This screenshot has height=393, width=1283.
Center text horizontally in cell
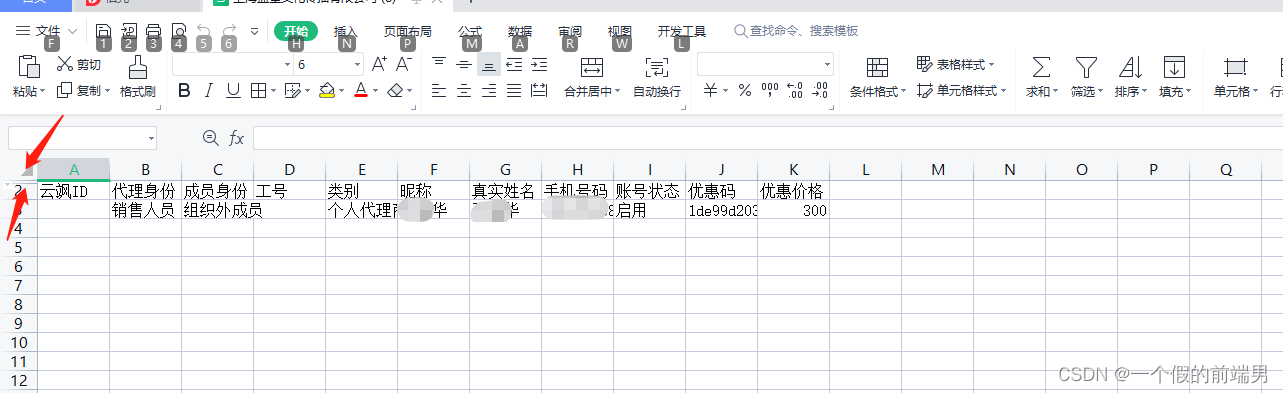464,91
